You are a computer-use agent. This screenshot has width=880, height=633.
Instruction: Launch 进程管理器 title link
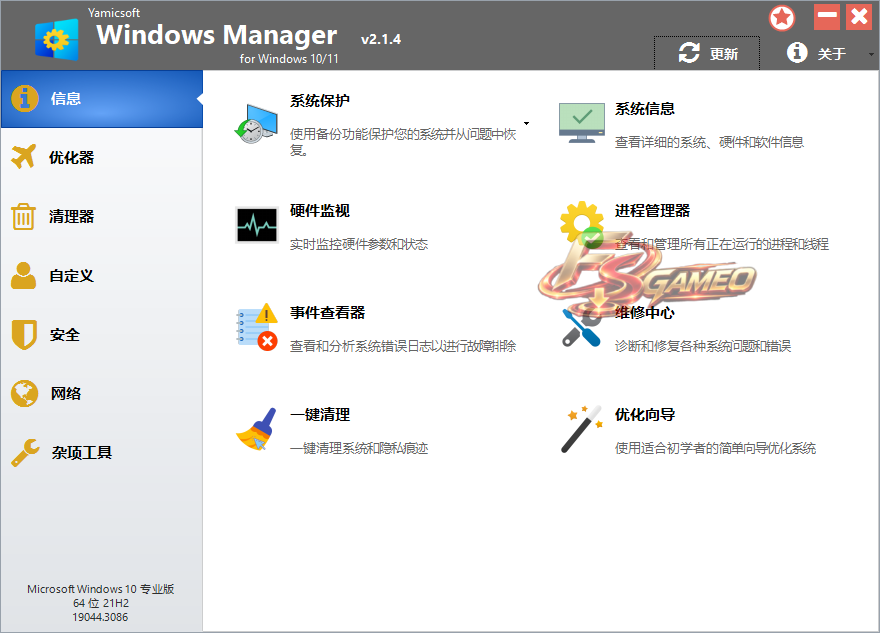(652, 211)
